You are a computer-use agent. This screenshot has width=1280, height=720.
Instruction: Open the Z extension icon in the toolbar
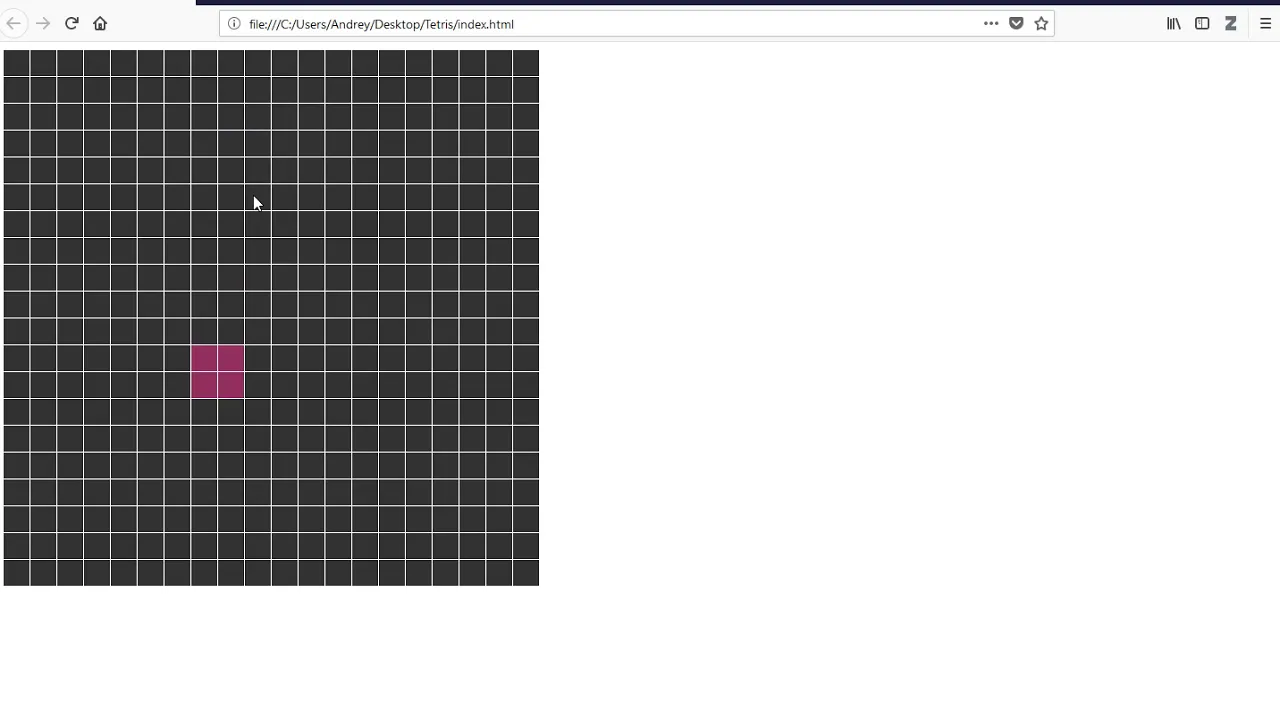coord(1231,24)
